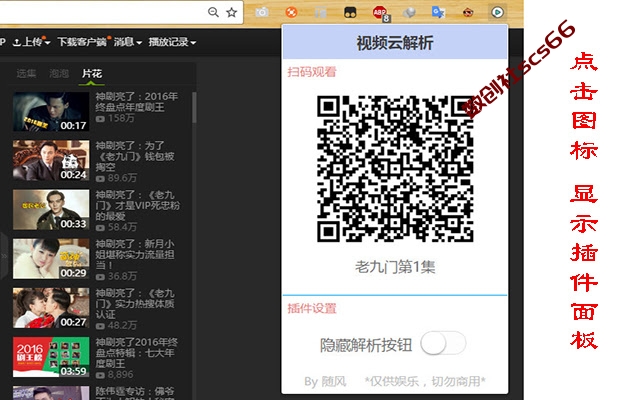Click the 58.4万 view count
Viewport: 640px width, 400px height.
tap(122, 227)
